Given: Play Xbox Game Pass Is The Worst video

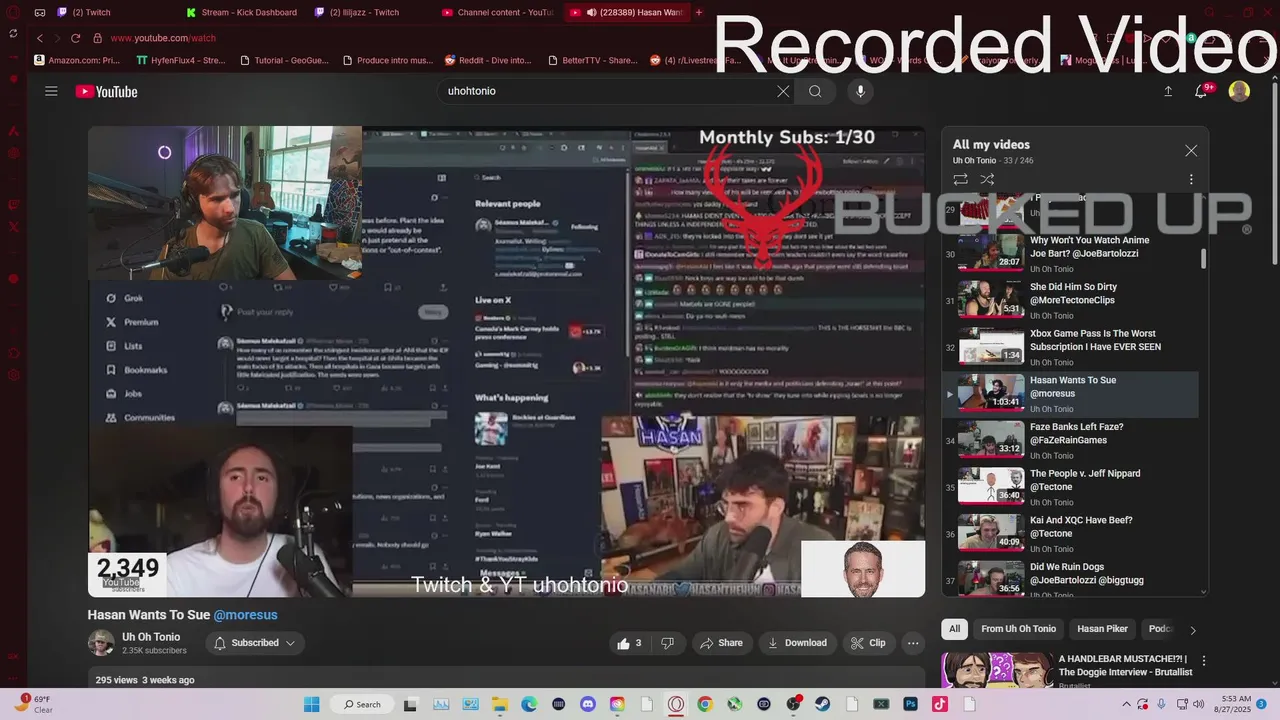Looking at the screenshot, I should point(1071,347).
